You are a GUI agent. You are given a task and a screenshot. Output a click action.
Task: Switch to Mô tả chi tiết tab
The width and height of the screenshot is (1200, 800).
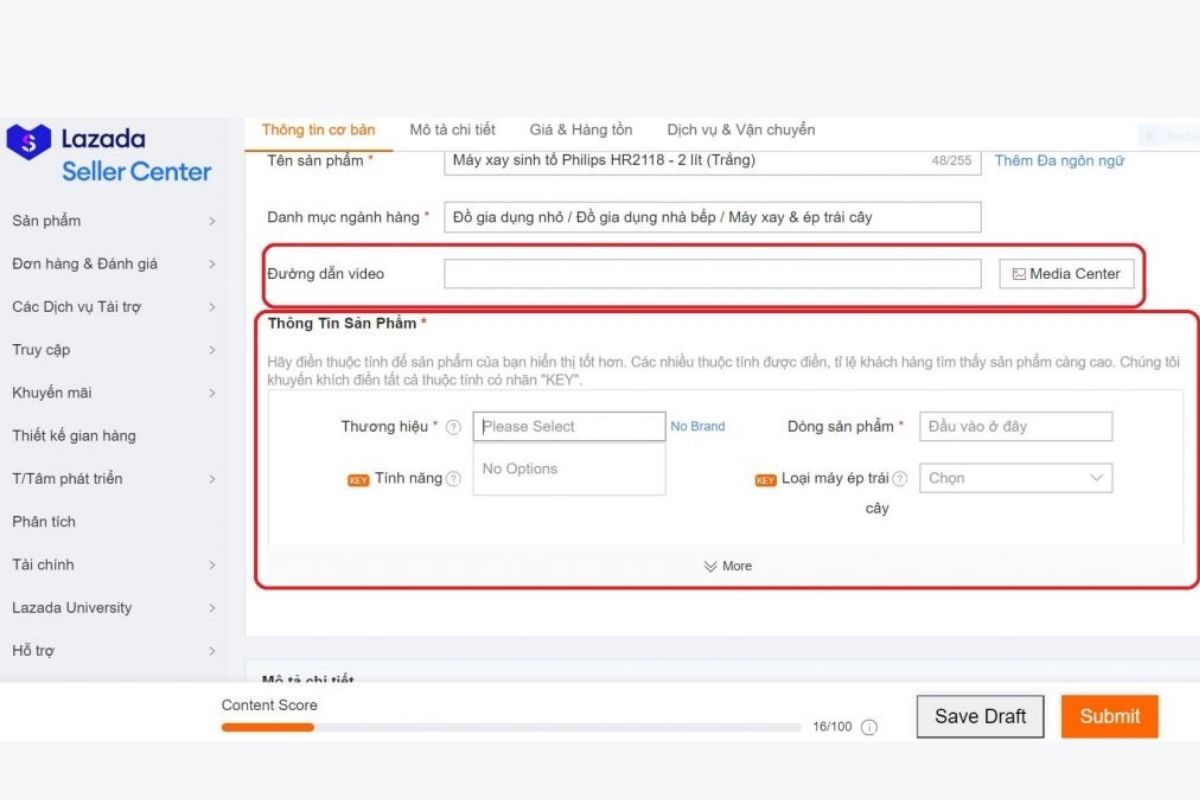(452, 130)
